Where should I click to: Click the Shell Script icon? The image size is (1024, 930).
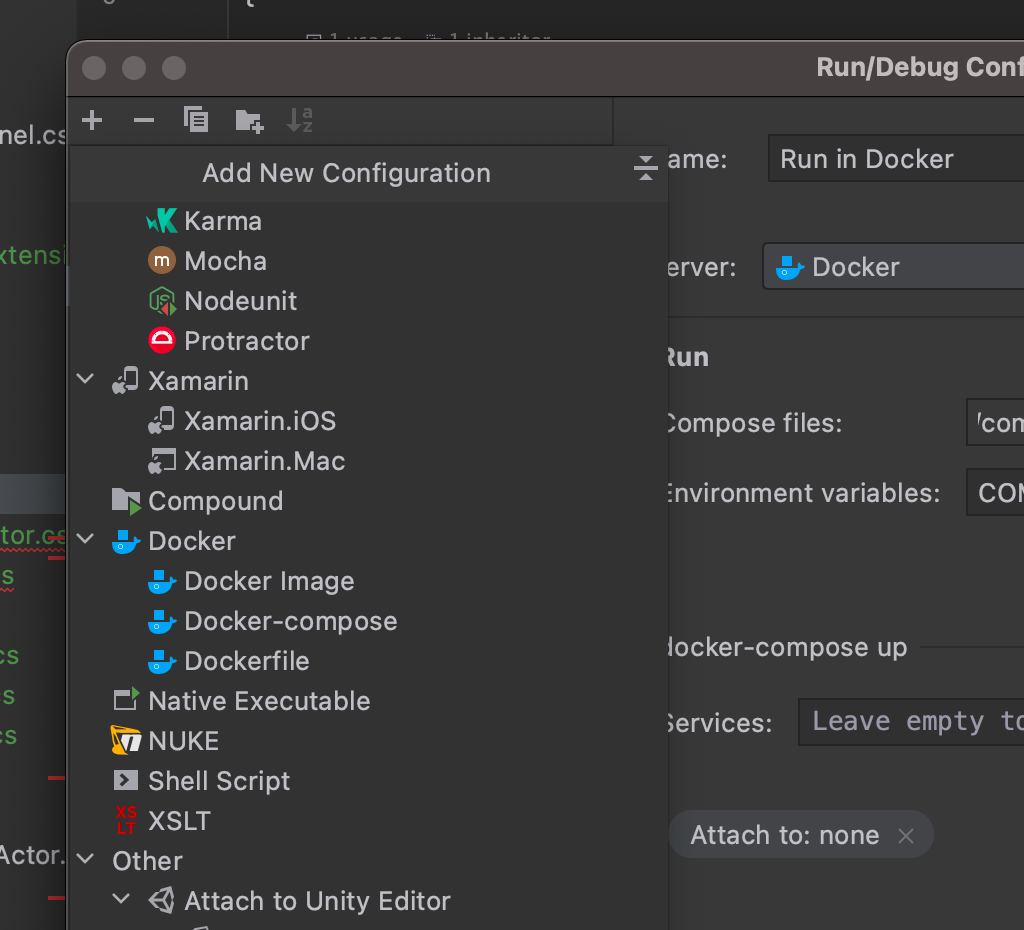click(x=125, y=780)
